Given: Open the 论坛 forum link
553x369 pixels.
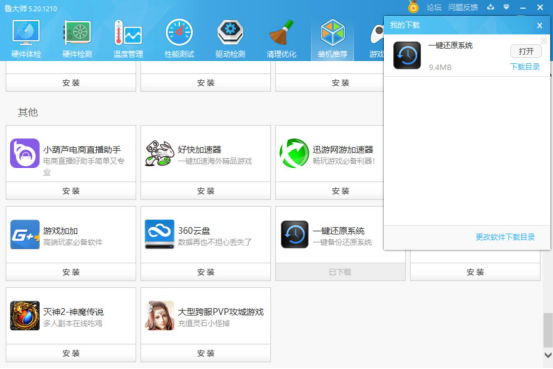Looking at the screenshot, I should pos(434,7).
